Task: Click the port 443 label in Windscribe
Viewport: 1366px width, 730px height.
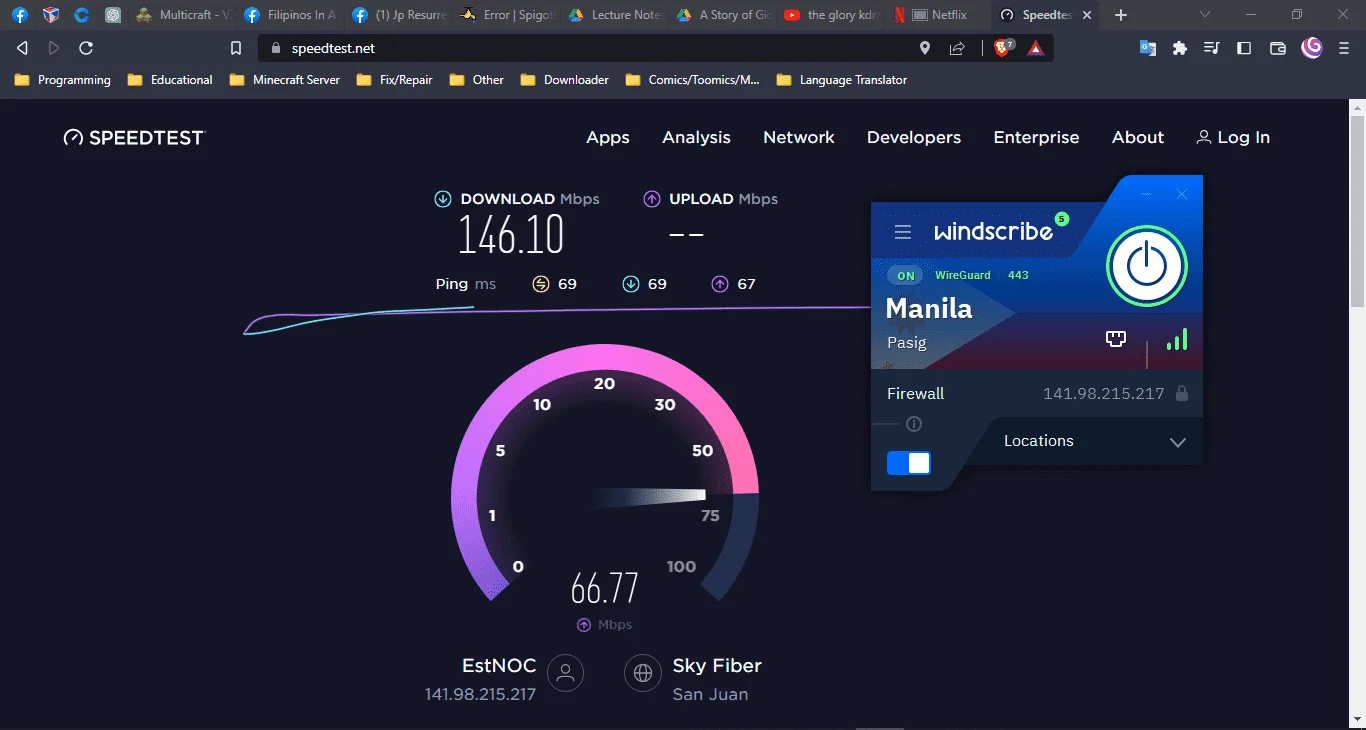Action: [x=1018, y=275]
